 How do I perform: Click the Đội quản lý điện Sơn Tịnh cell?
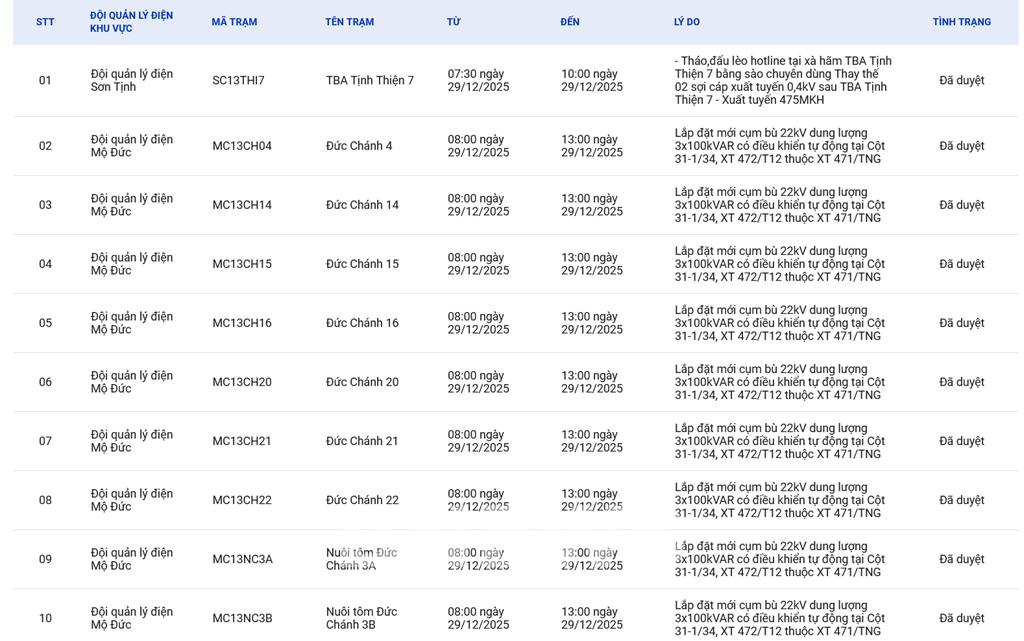click(131, 81)
